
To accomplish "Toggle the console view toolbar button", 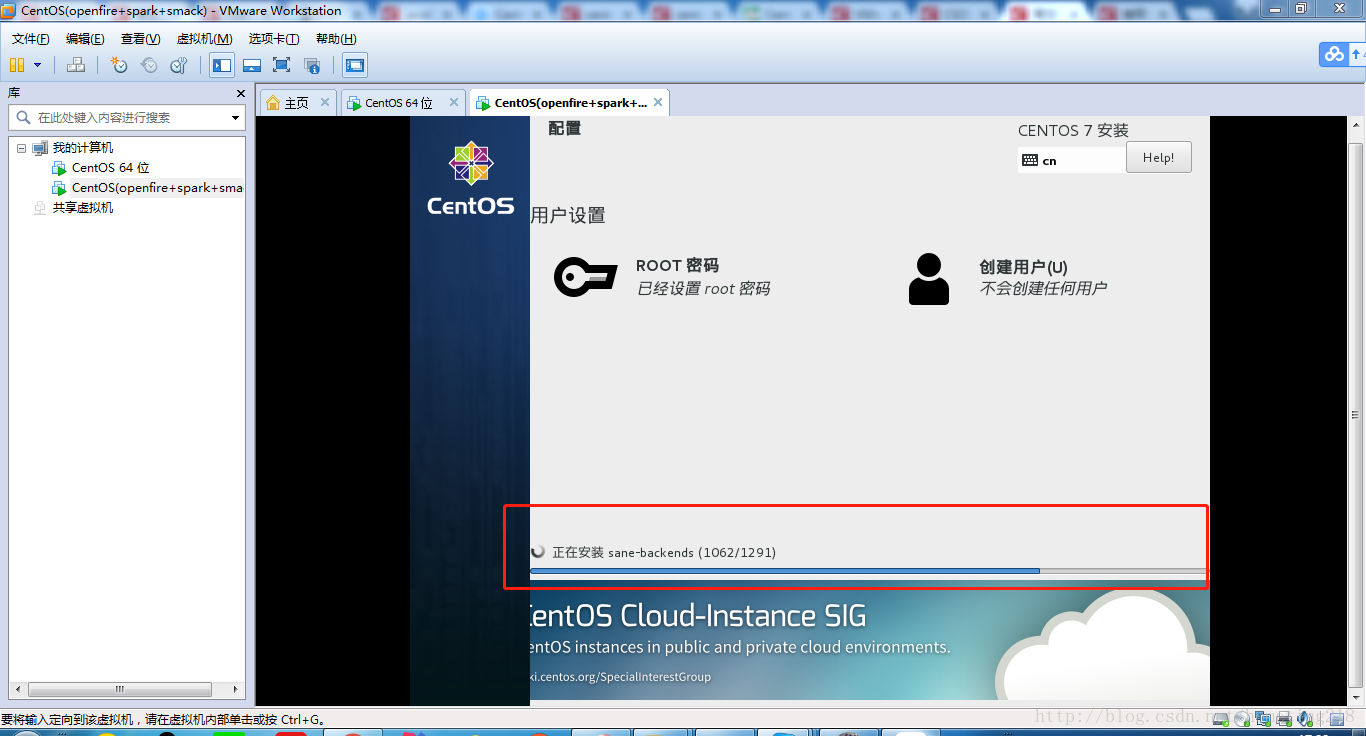I will click(x=354, y=66).
